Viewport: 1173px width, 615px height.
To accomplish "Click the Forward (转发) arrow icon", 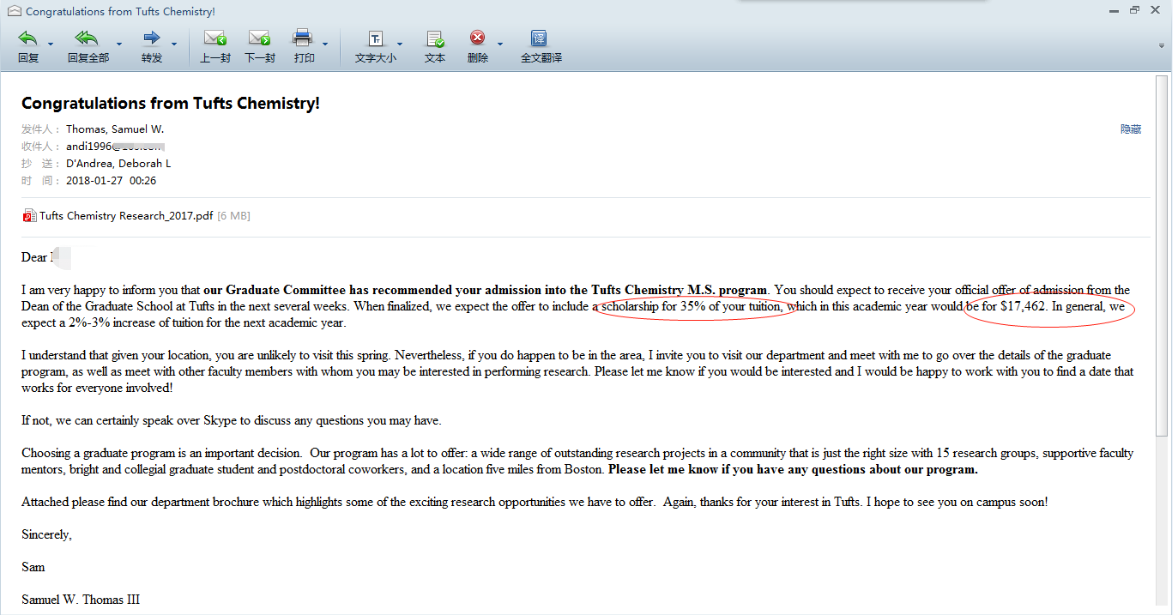I will 151,40.
